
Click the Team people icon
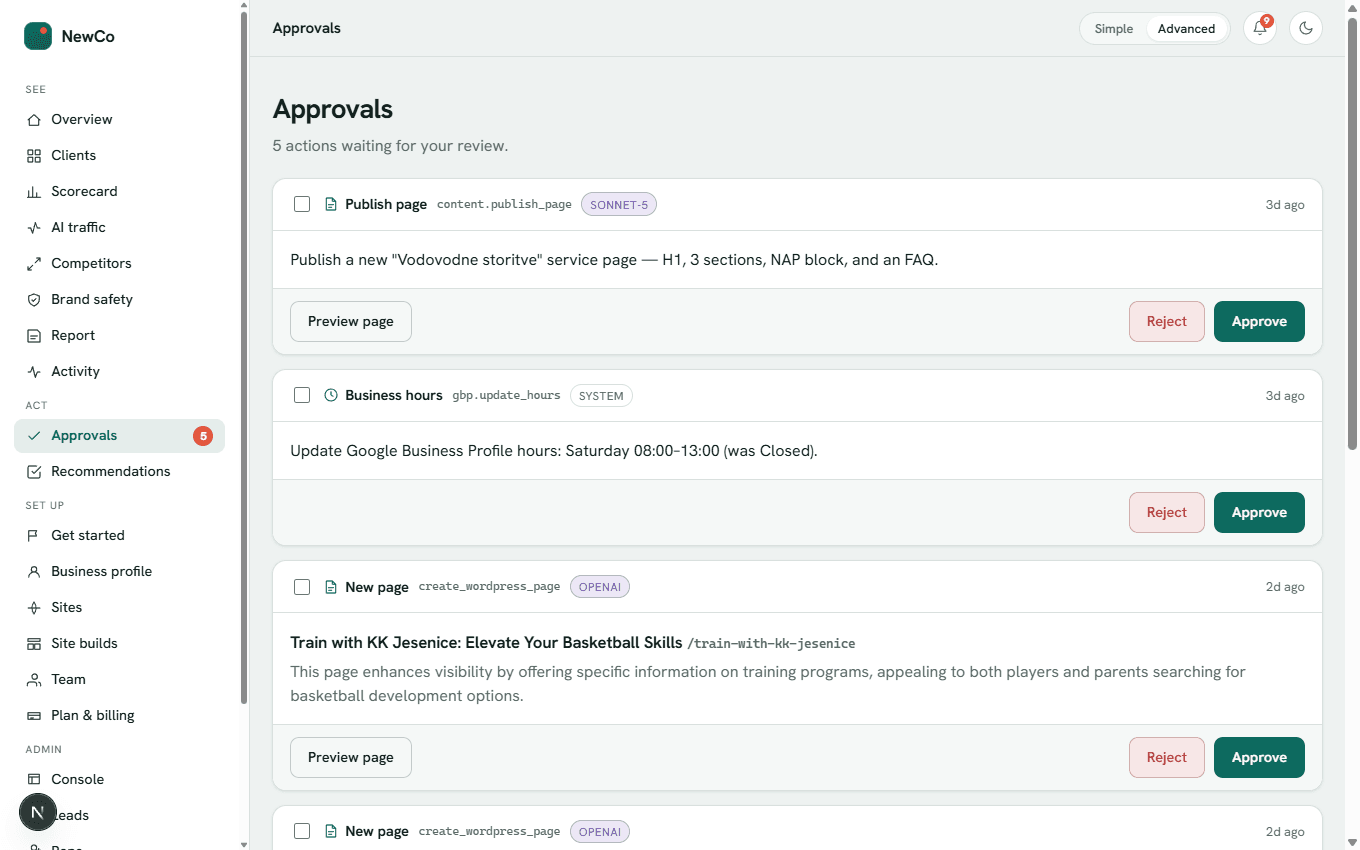[34, 679]
